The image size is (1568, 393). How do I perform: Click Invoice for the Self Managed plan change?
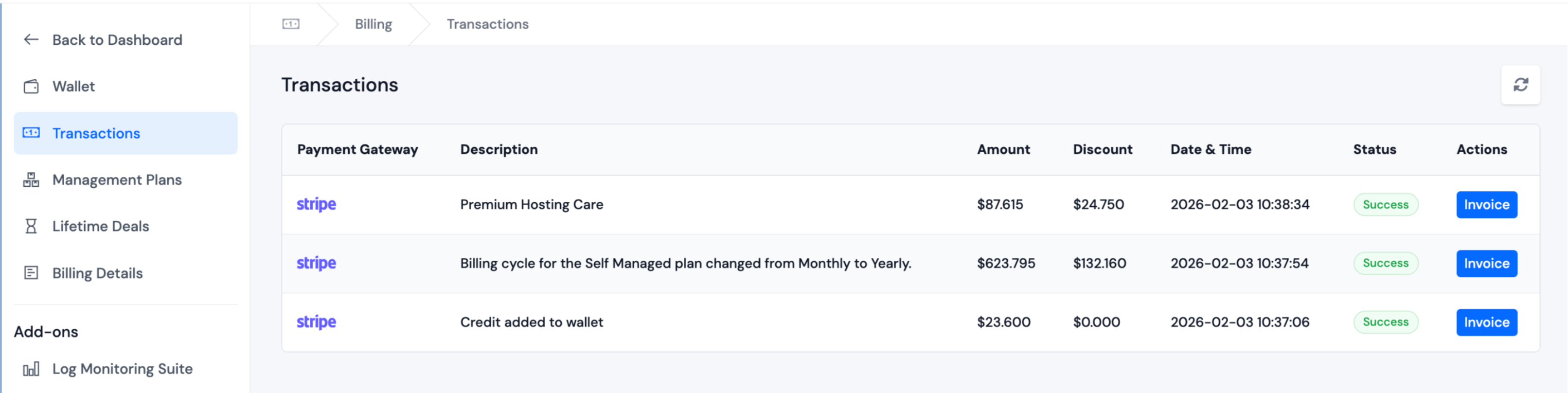point(1486,264)
